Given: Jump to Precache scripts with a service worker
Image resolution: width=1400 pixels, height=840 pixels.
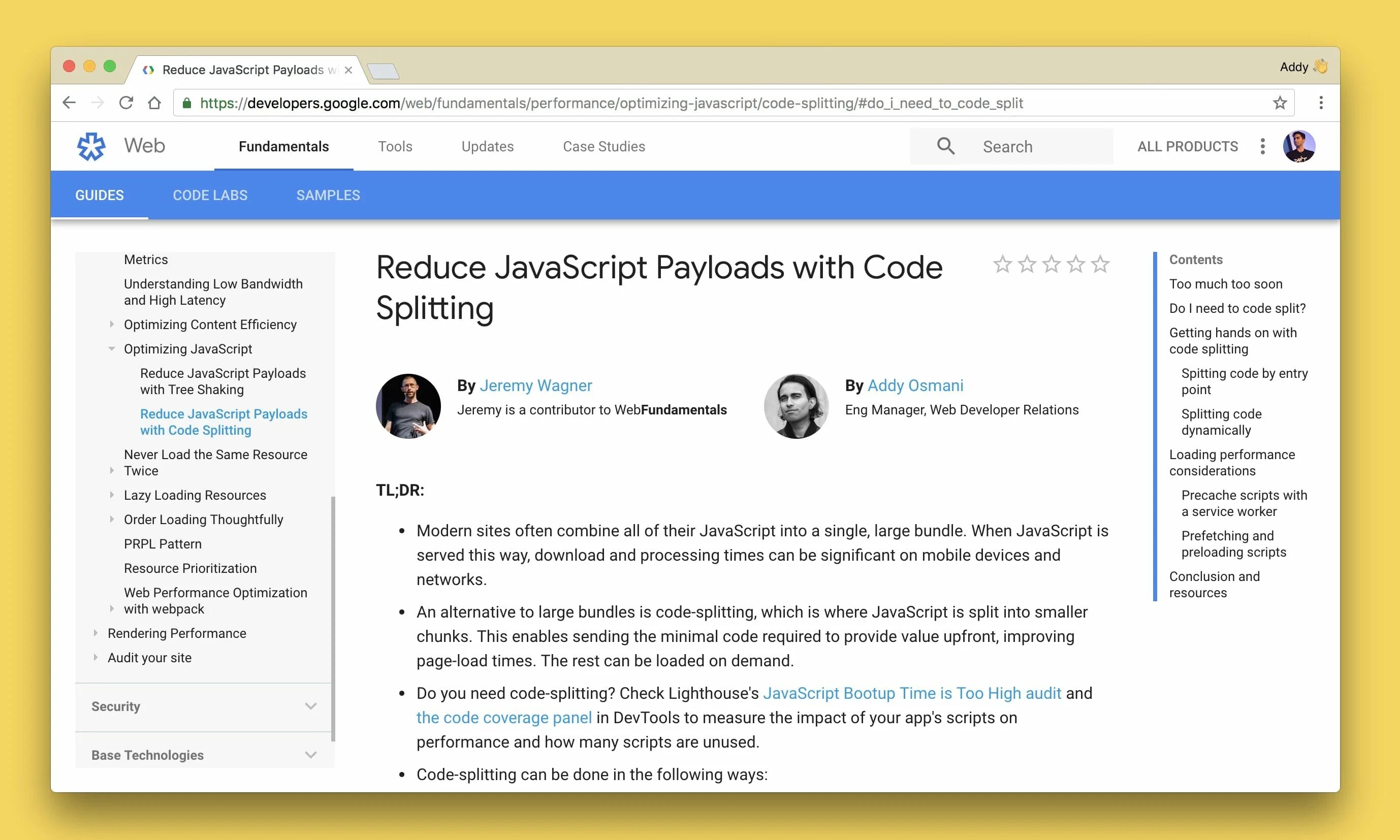Looking at the screenshot, I should (1245, 503).
